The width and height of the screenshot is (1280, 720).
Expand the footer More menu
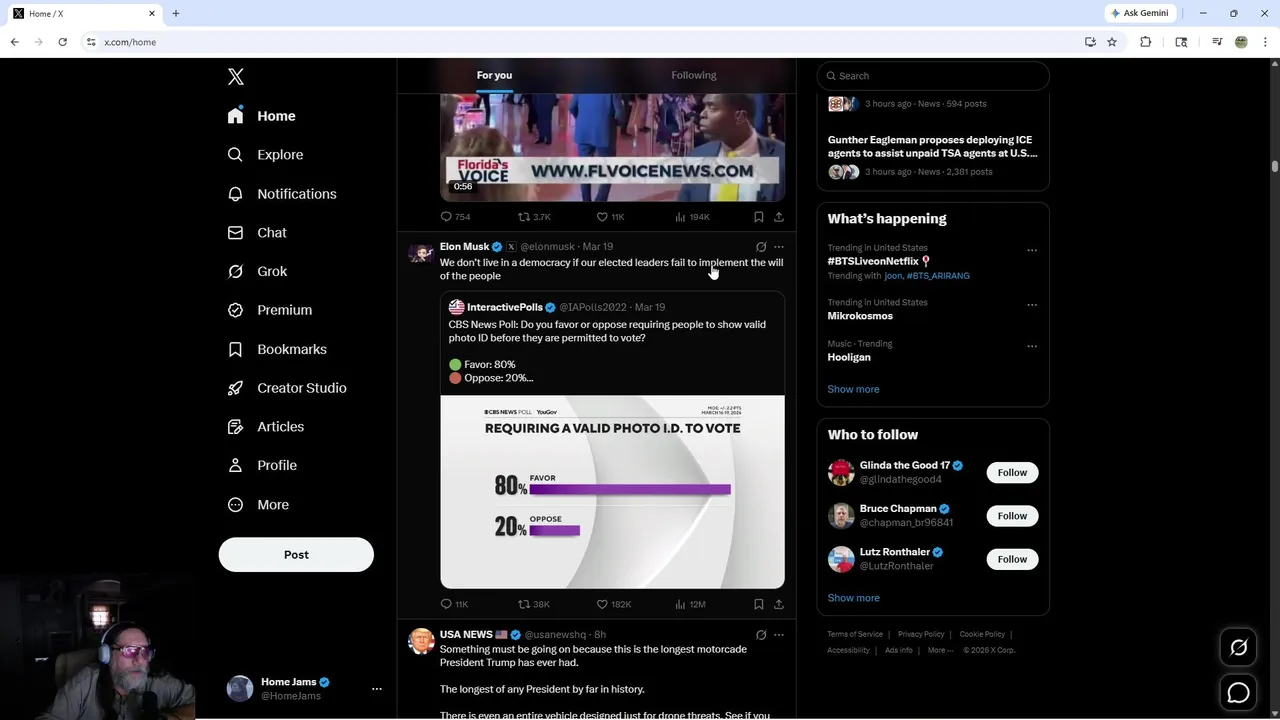pyautogui.click(x=939, y=650)
